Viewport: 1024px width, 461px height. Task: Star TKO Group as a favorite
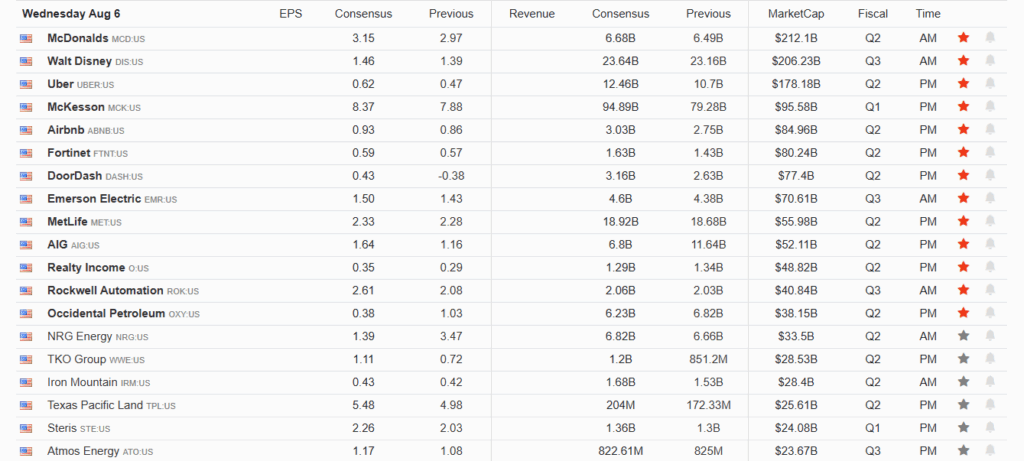(964, 359)
